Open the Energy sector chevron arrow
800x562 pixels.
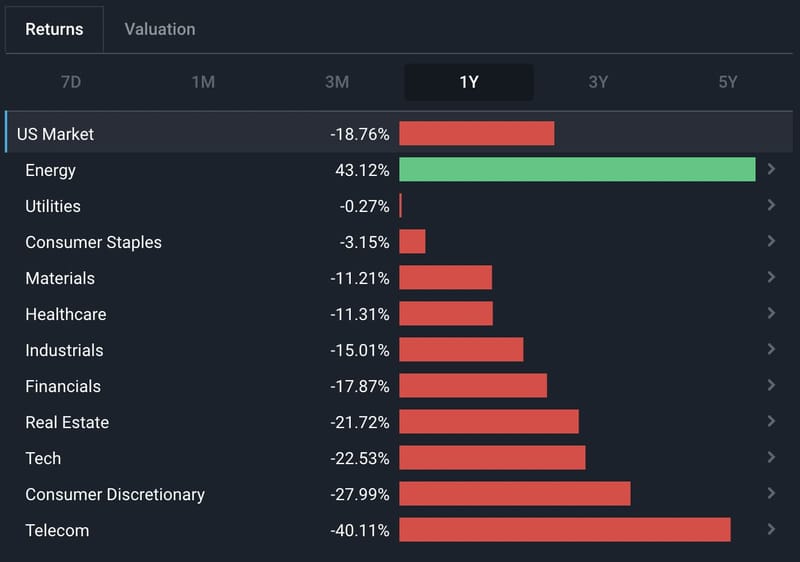coord(771,169)
